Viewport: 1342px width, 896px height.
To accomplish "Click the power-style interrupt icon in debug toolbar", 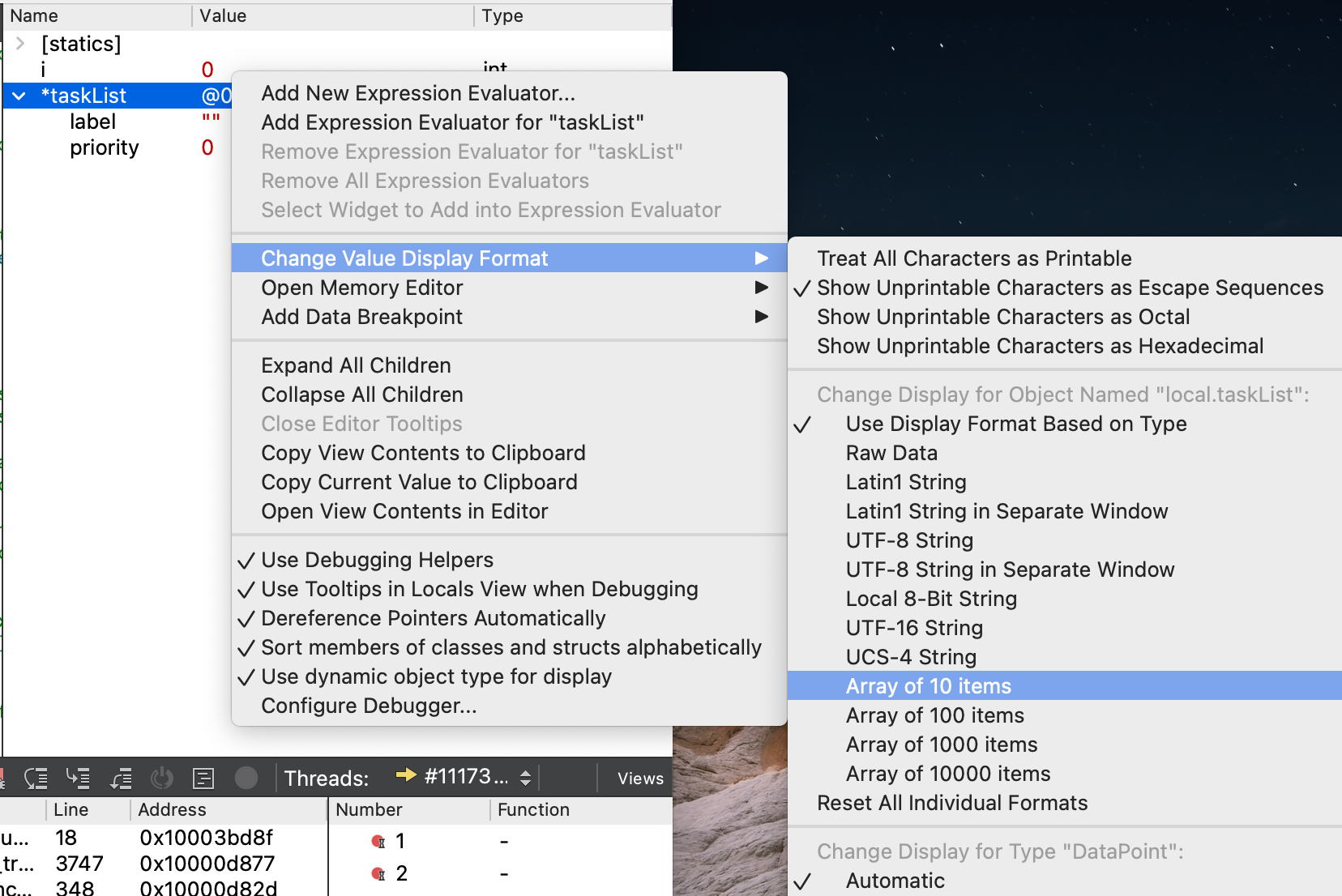I will [162, 778].
